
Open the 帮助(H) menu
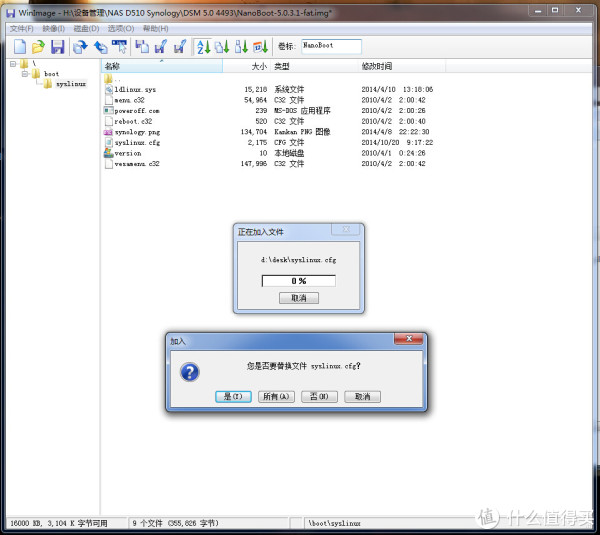(155, 28)
